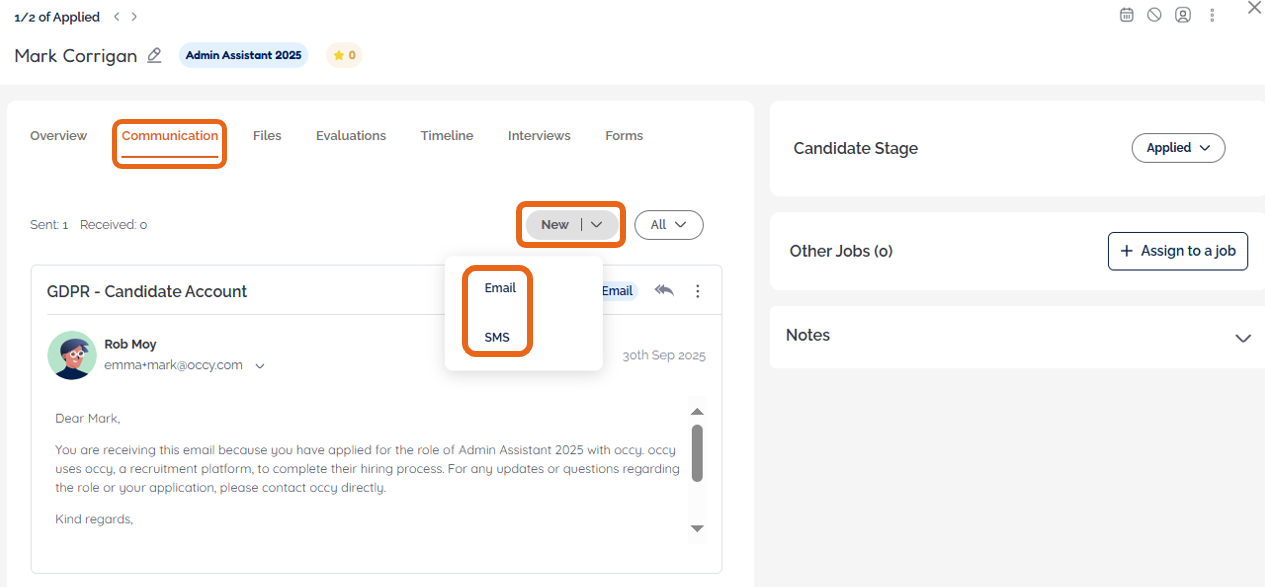Click the email body scrollbar down arrow
Screen dimensions: 1265x587
[x=698, y=528]
